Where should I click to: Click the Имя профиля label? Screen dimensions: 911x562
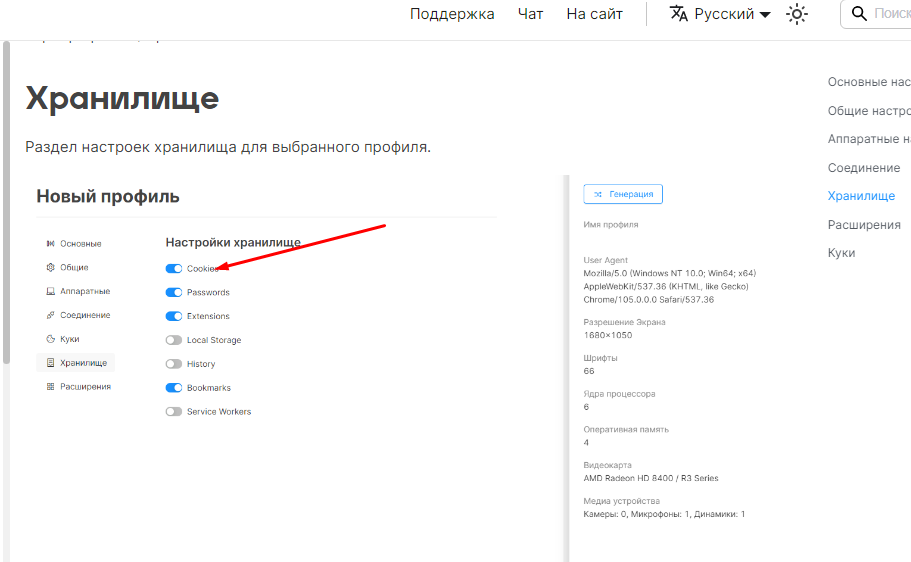611,224
